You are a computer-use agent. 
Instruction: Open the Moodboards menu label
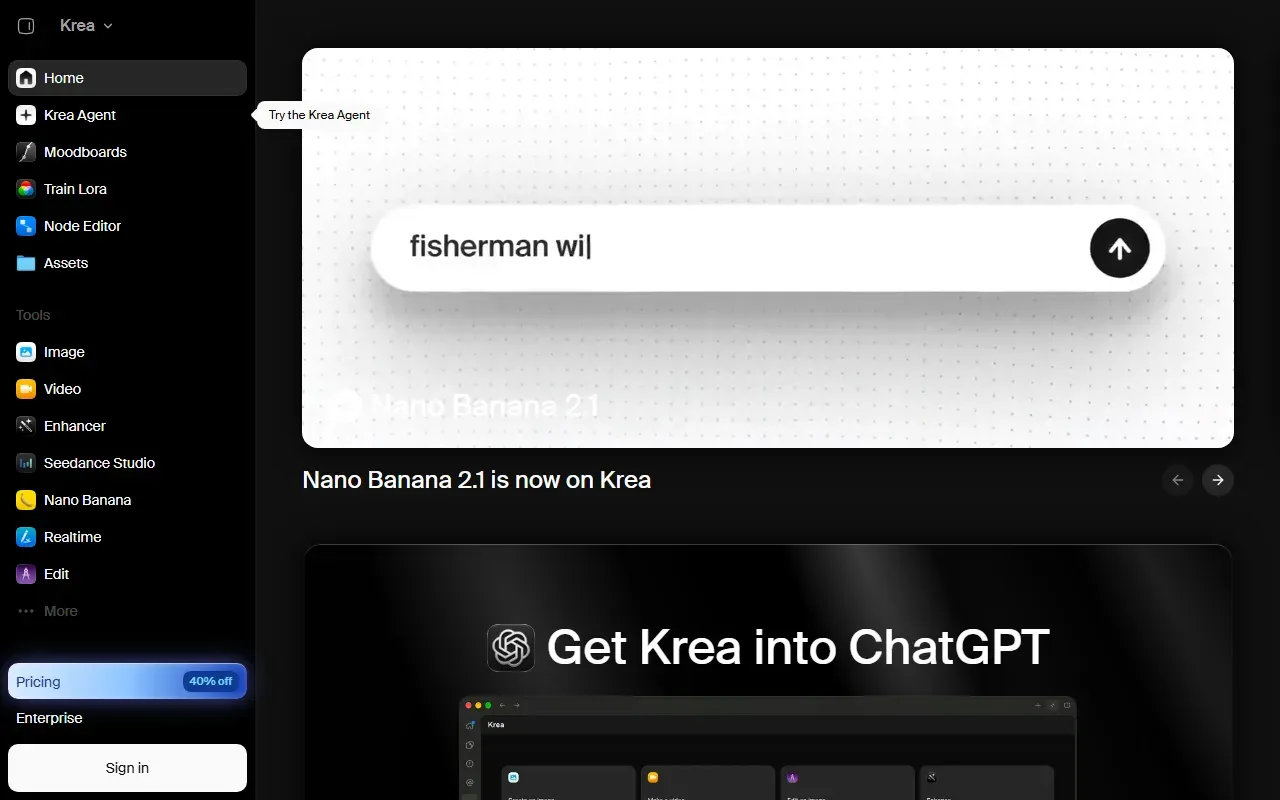click(x=85, y=152)
